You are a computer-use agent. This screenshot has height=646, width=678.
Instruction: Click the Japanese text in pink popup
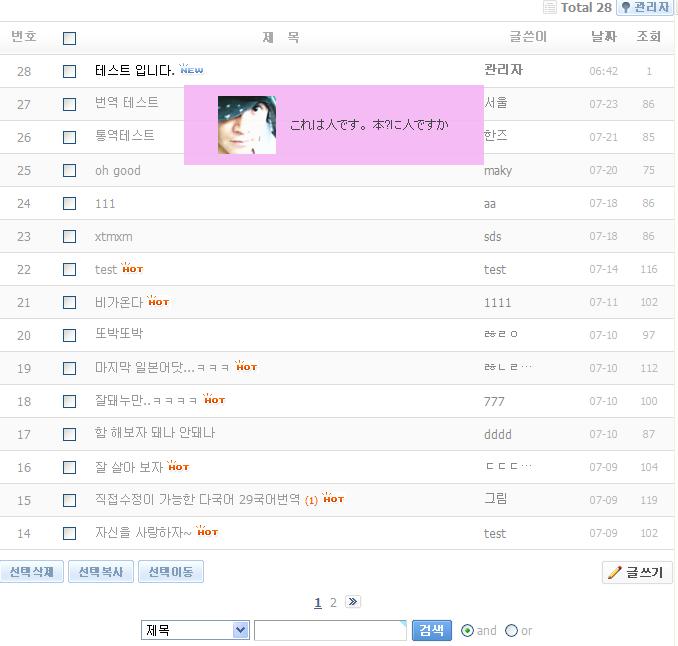(x=369, y=125)
